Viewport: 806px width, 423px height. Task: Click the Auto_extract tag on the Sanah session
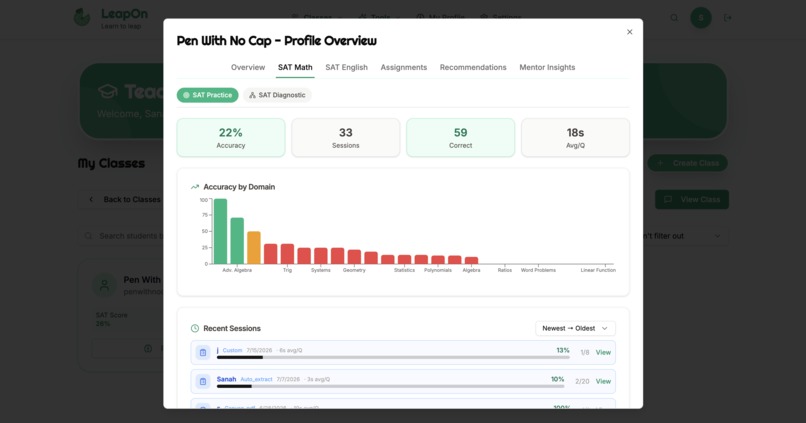coord(257,379)
